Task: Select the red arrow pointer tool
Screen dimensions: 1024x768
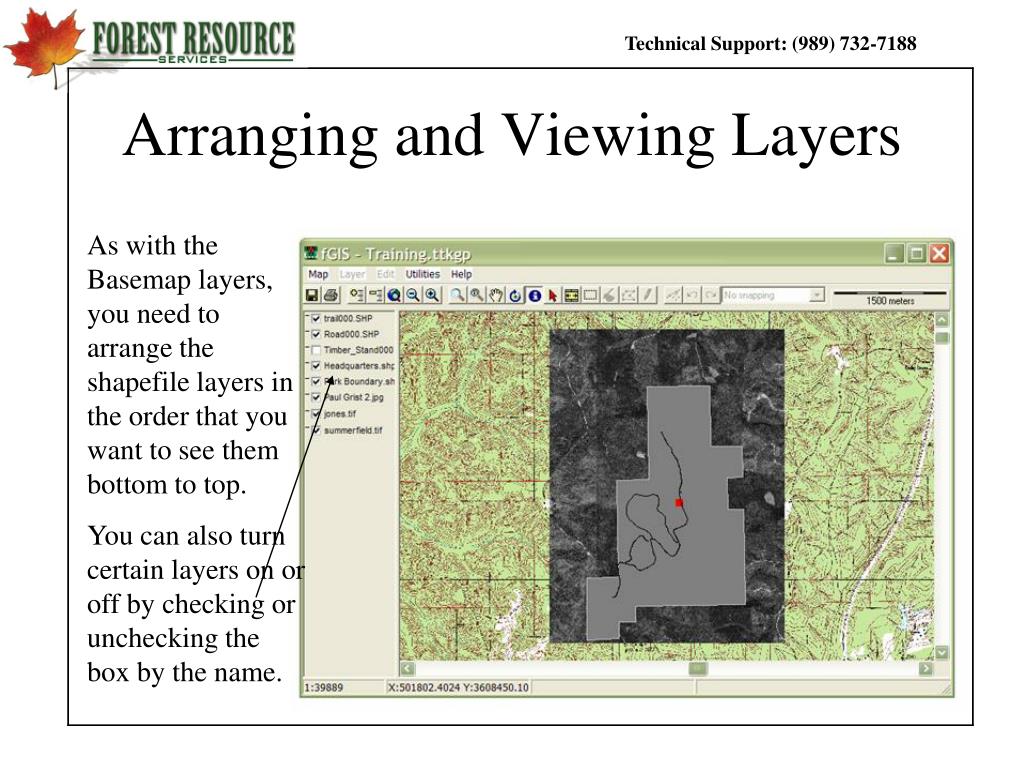Action: [x=552, y=296]
